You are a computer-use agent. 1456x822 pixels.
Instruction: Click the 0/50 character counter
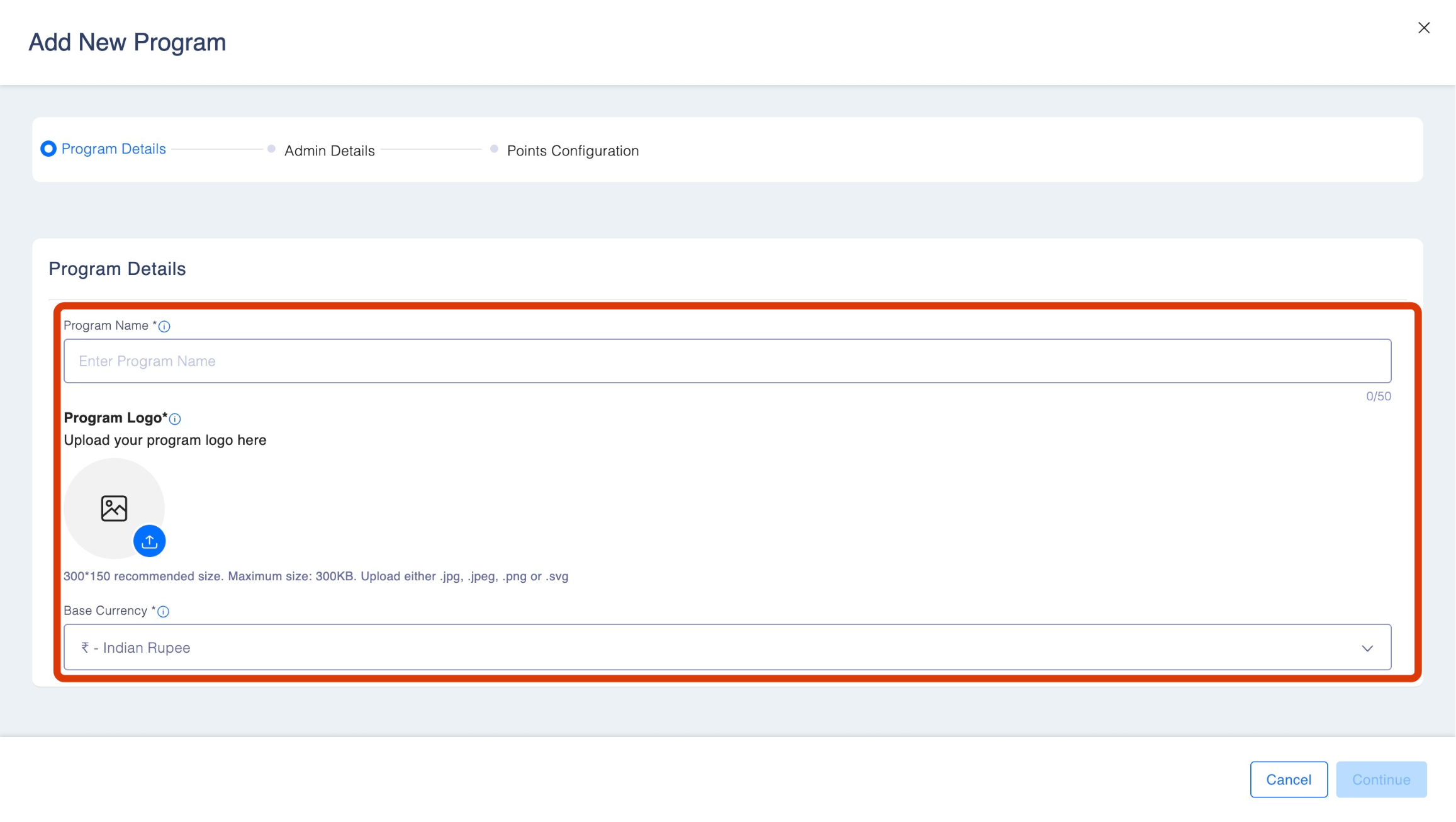coord(1378,396)
